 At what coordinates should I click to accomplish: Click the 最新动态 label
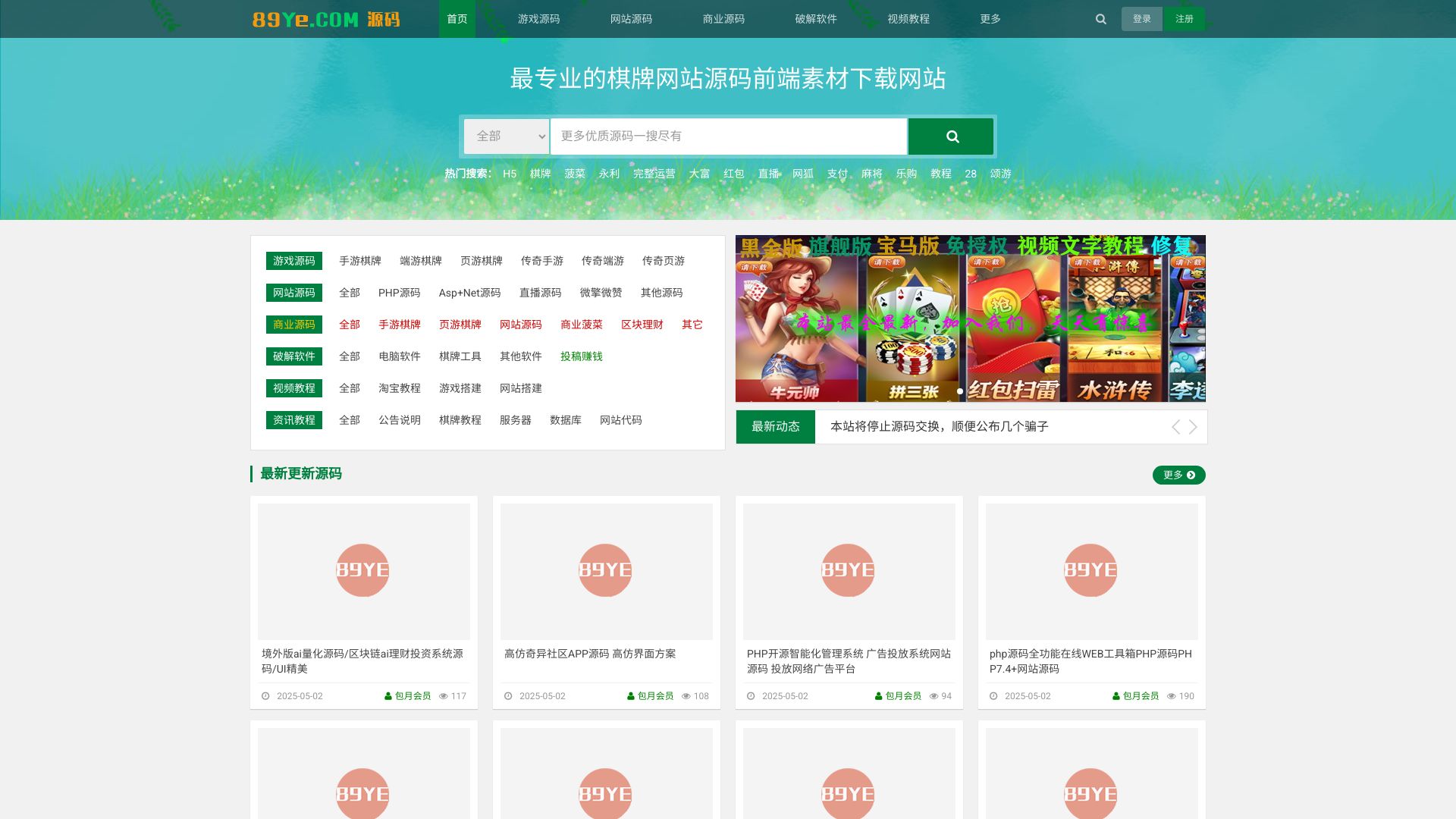pos(776,427)
